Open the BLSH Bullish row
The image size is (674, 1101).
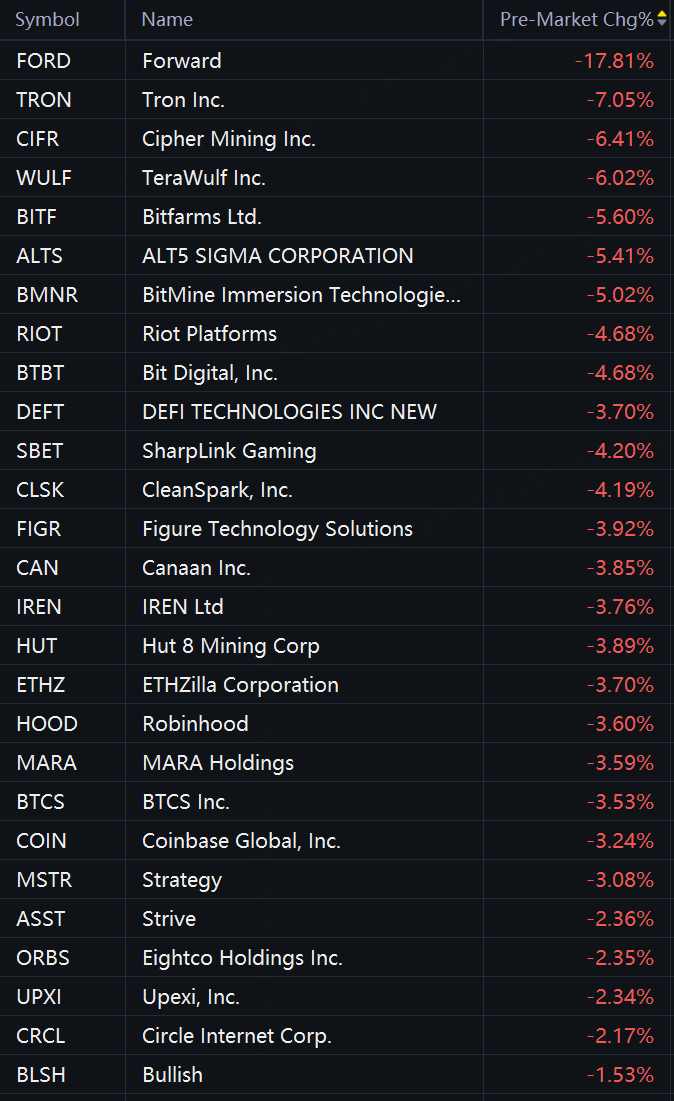click(x=172, y=1075)
